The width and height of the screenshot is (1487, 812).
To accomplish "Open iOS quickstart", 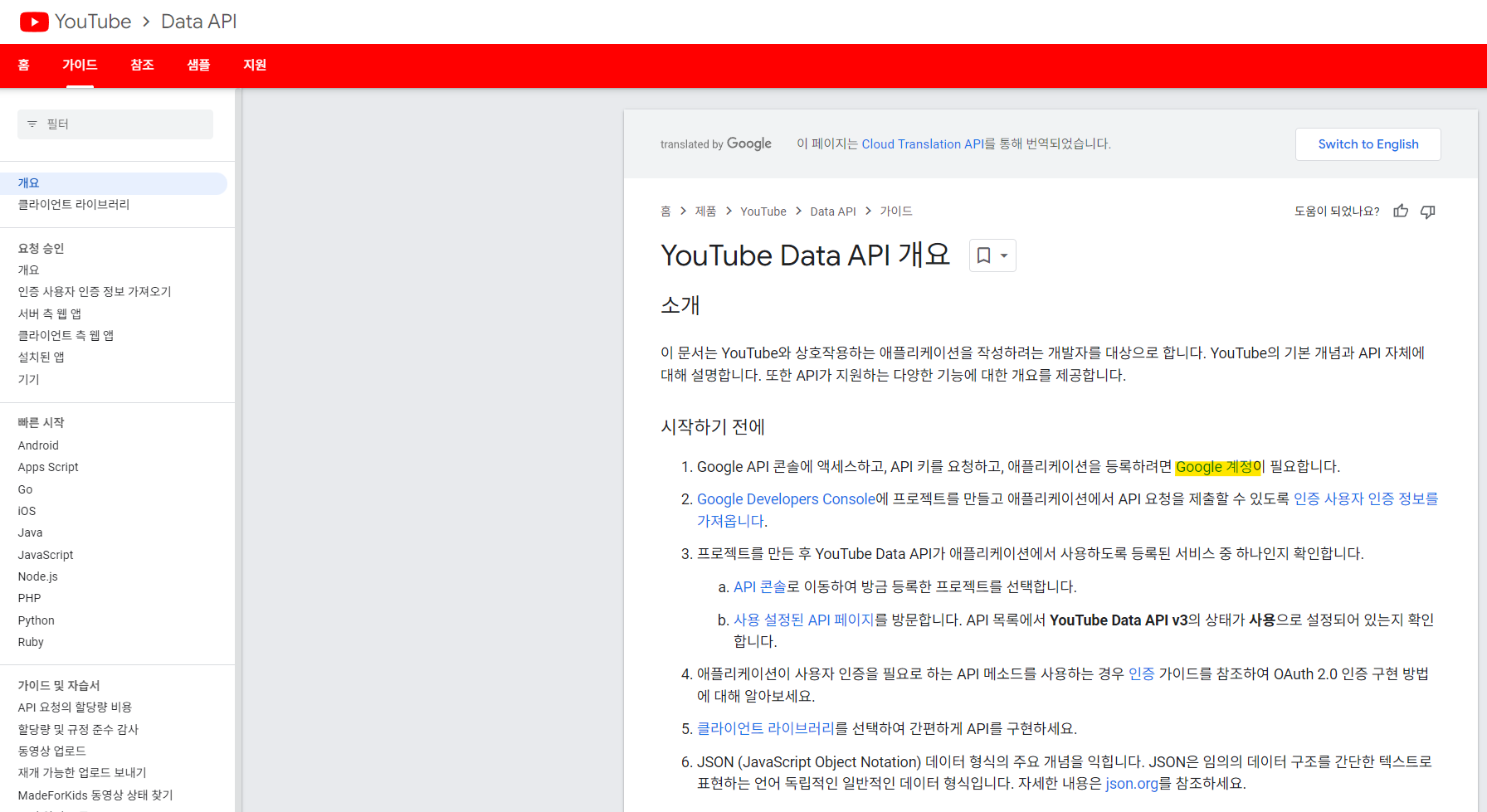I will coord(27,512).
